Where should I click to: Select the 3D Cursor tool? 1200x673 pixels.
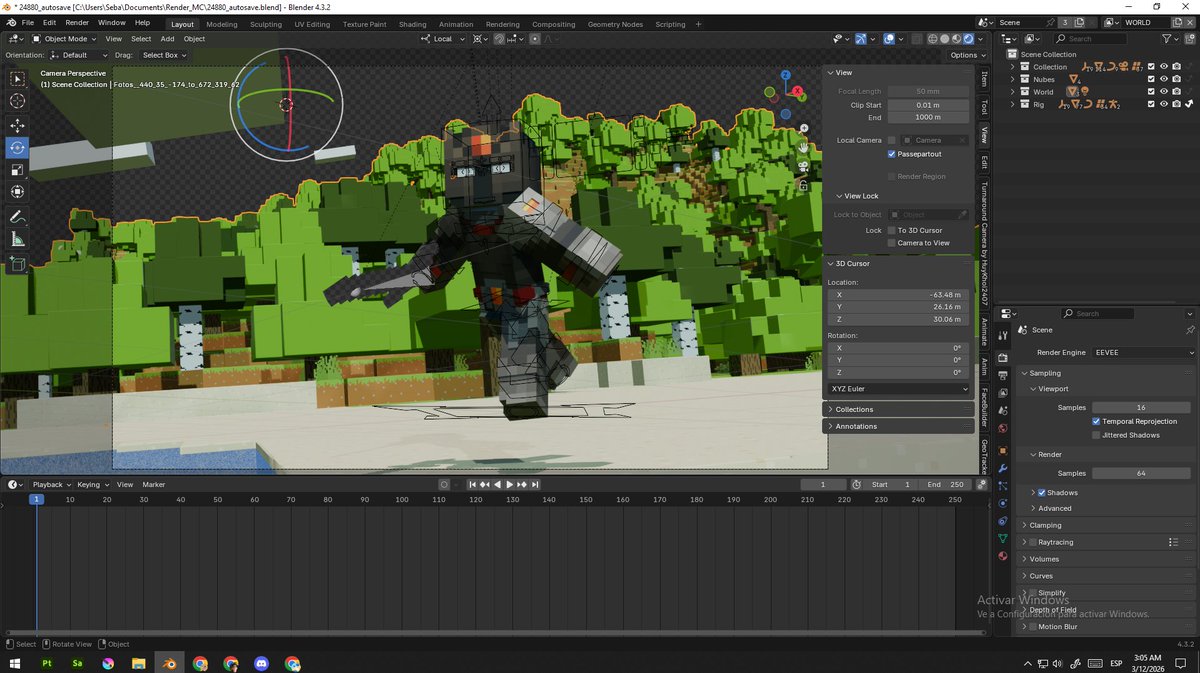coord(17,101)
